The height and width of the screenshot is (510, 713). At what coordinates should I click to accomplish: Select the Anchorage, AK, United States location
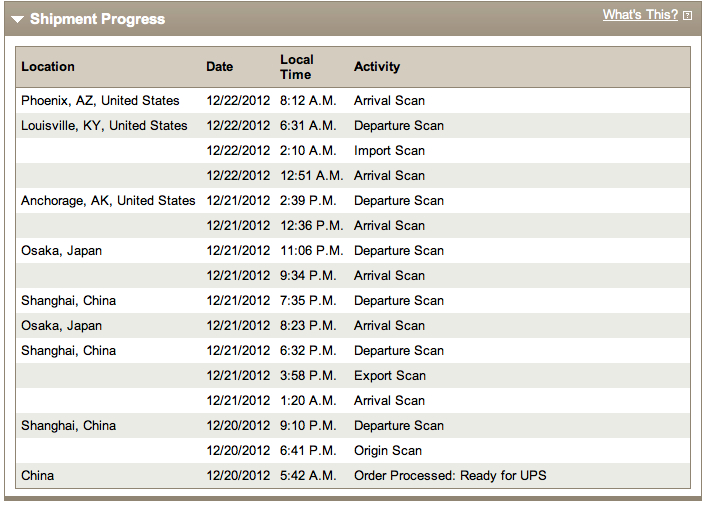108,201
